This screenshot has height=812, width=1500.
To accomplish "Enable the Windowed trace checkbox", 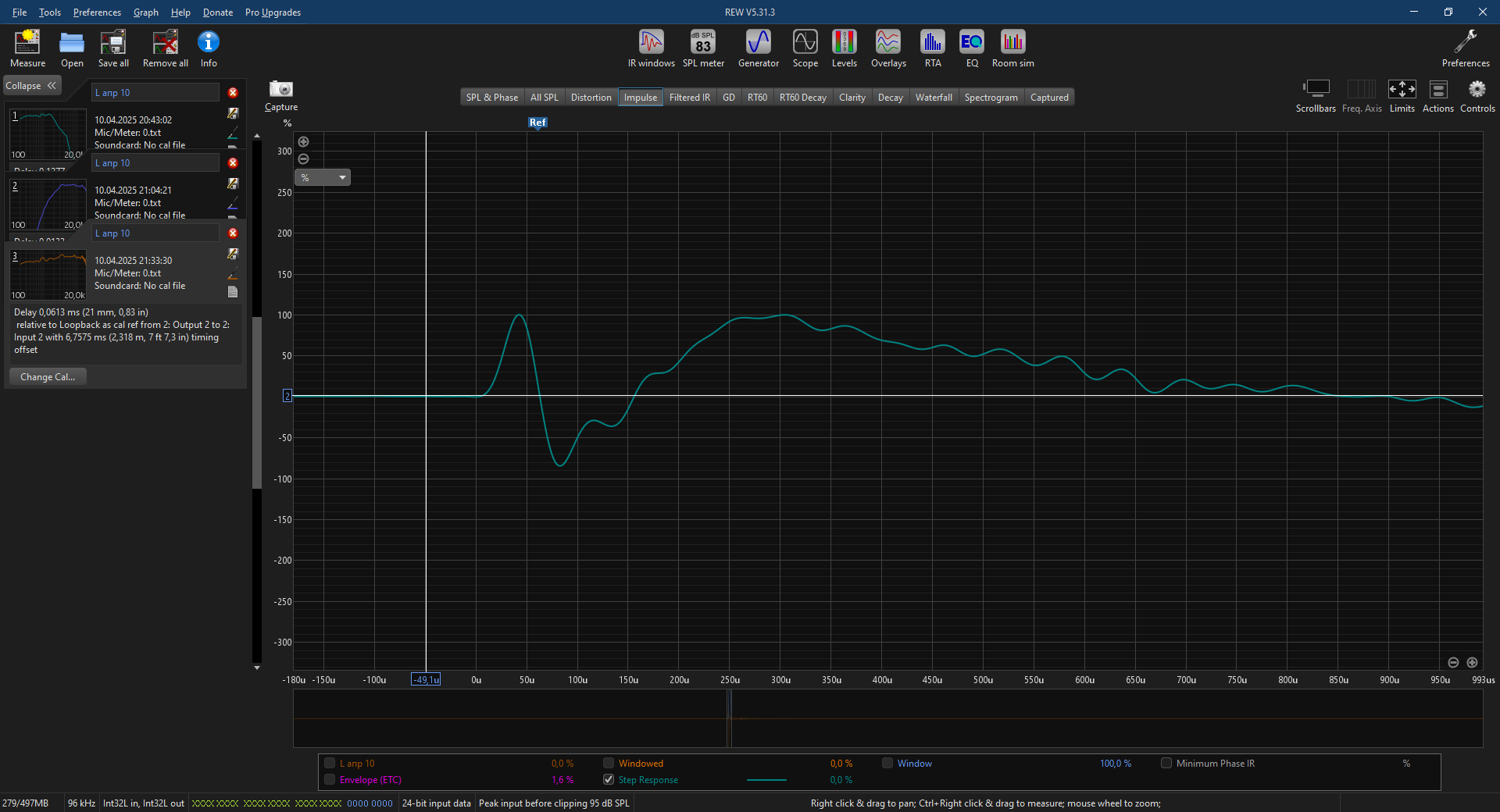I will [609, 763].
